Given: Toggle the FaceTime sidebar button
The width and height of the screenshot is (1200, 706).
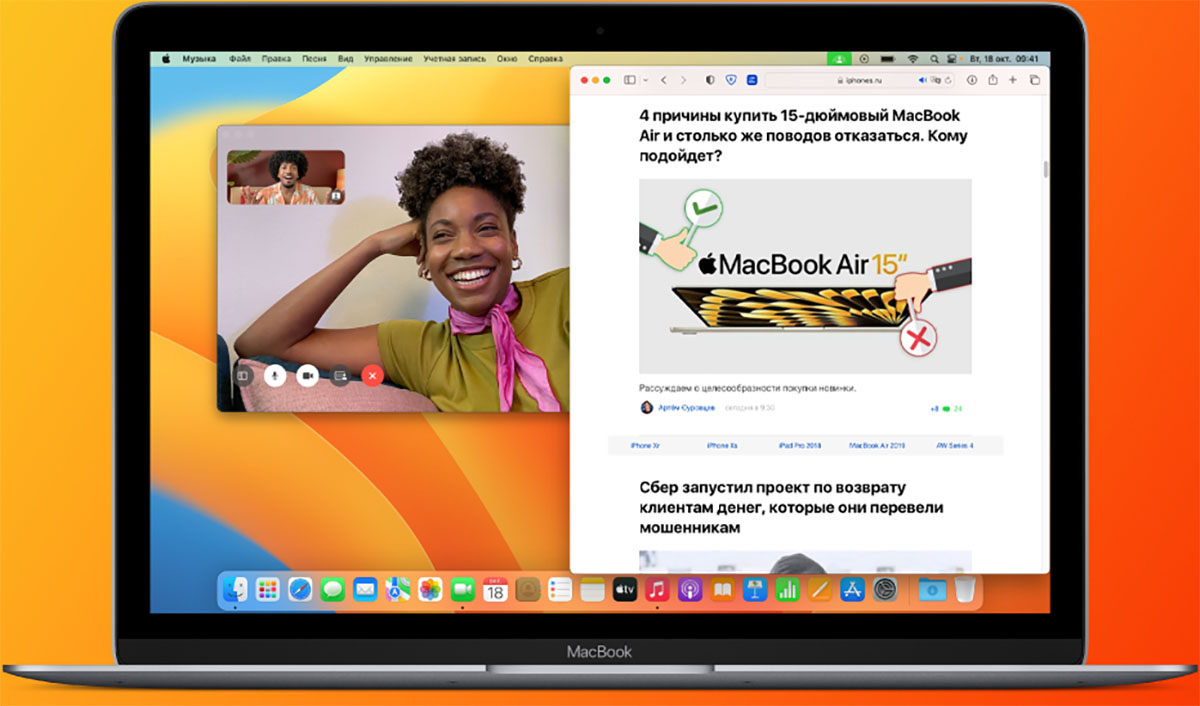Looking at the screenshot, I should coord(241,375).
